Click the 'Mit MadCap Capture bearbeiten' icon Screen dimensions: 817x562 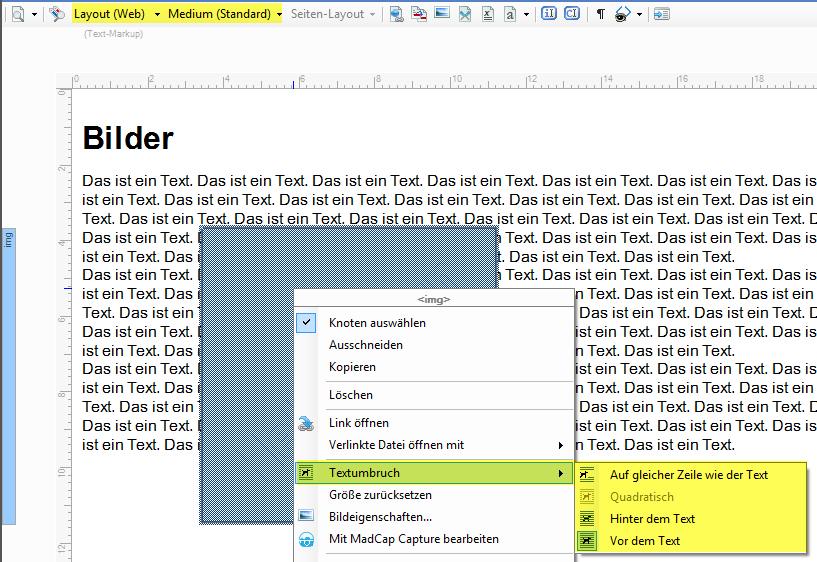point(308,539)
